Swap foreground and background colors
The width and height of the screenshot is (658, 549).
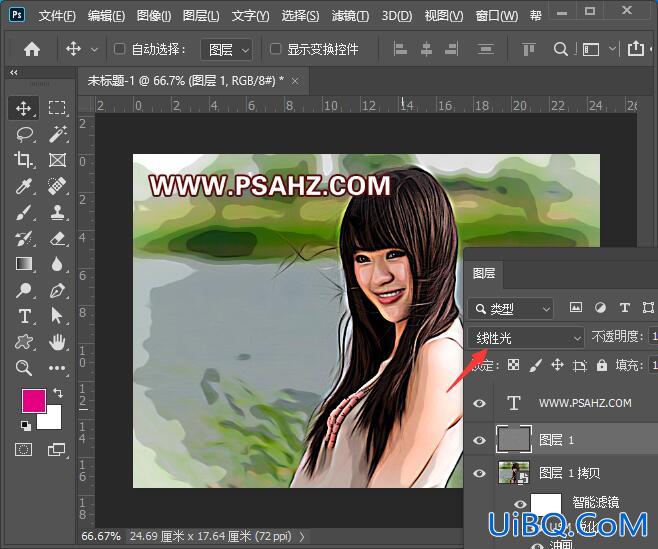pos(58,393)
